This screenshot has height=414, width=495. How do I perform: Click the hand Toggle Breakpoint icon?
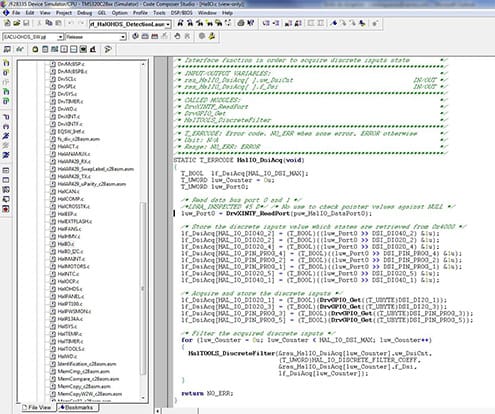(177, 36)
